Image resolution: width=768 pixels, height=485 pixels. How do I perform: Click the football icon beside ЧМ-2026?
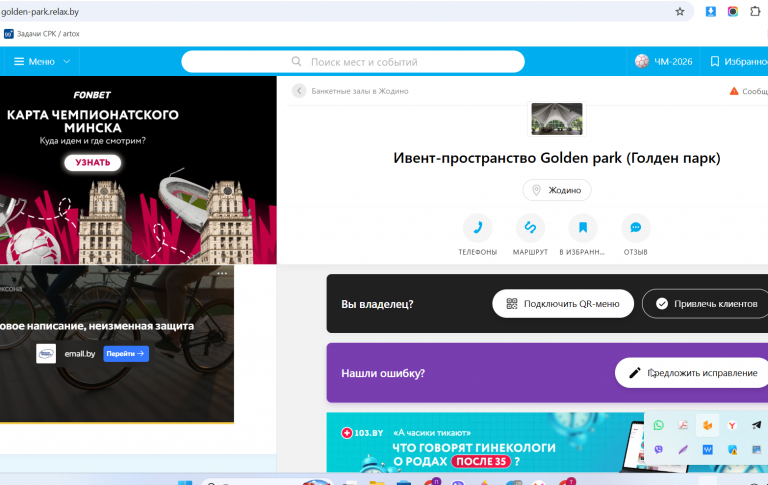642,62
